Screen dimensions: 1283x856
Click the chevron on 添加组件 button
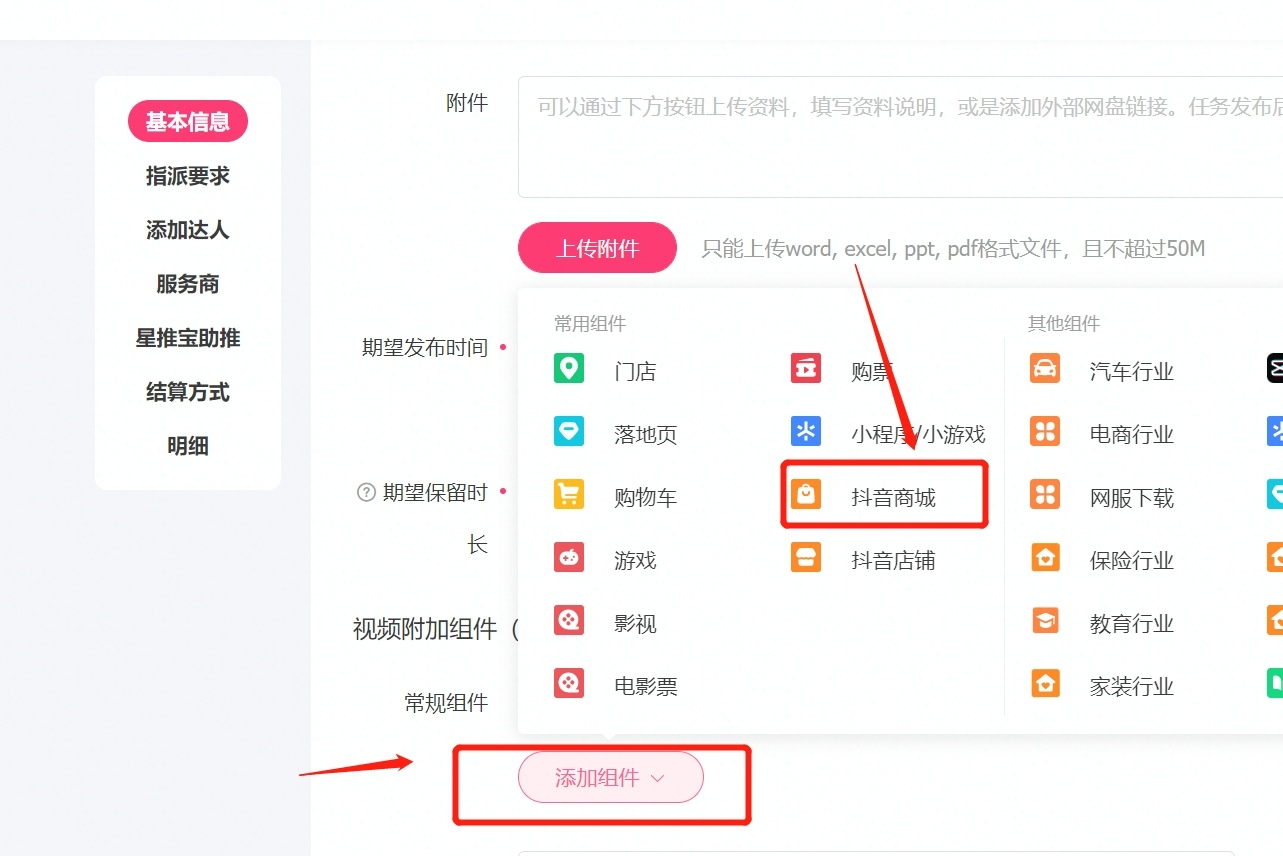[x=657, y=778]
